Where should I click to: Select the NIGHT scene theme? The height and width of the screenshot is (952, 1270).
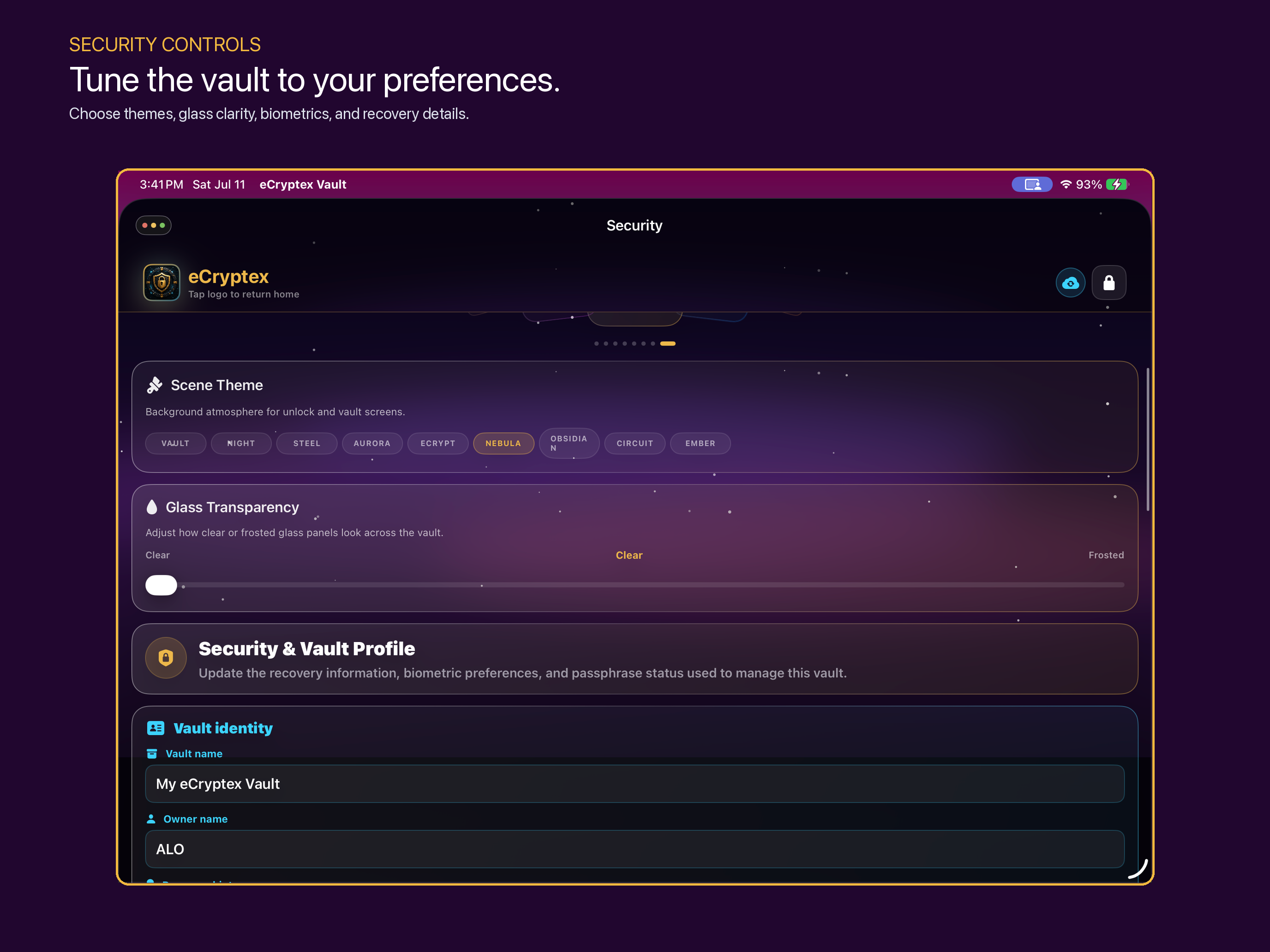(241, 444)
